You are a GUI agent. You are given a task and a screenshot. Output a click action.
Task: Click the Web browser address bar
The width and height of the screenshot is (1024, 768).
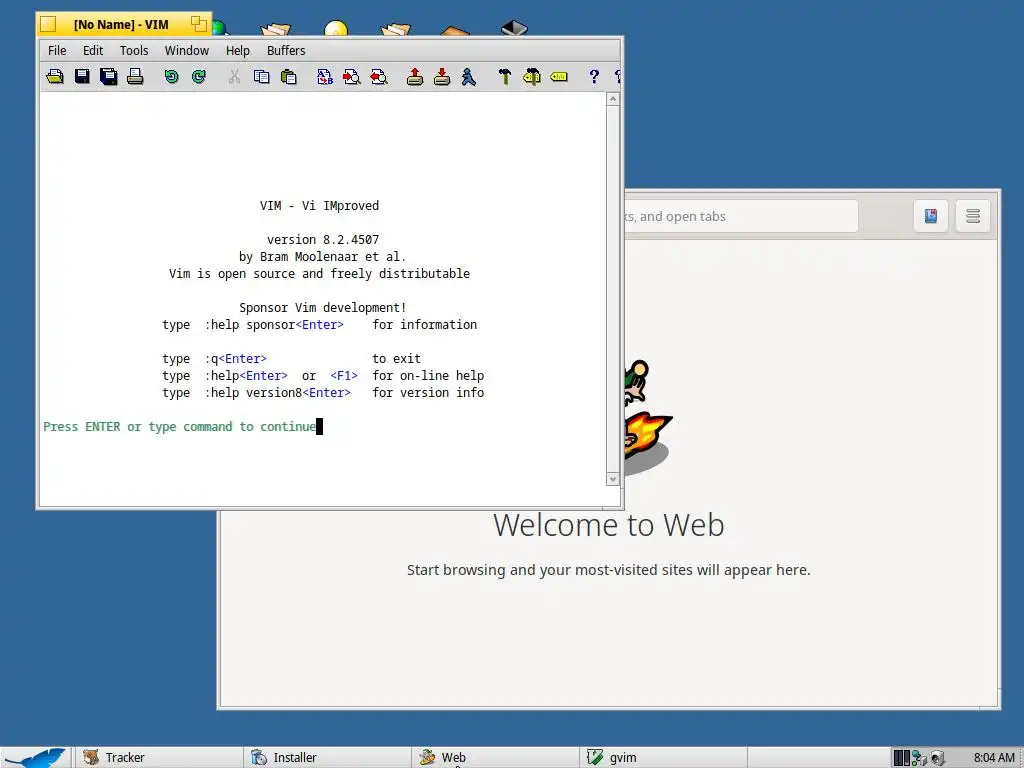coord(741,216)
